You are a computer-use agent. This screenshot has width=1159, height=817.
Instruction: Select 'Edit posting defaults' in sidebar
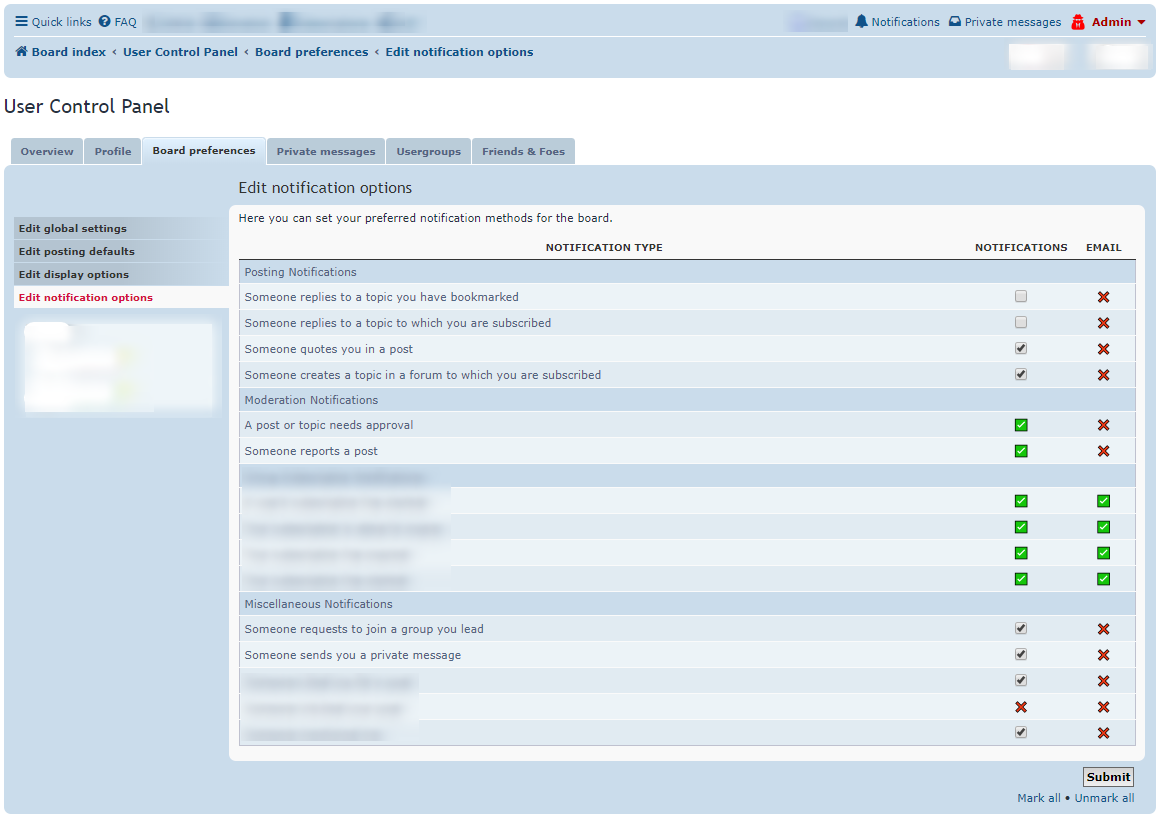(x=77, y=252)
